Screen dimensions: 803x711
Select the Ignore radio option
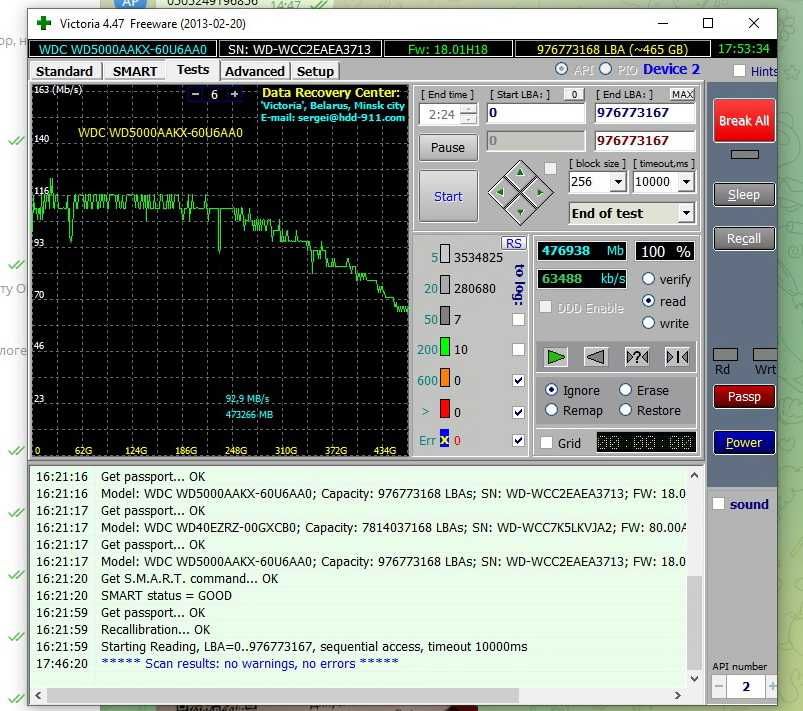(x=552, y=390)
